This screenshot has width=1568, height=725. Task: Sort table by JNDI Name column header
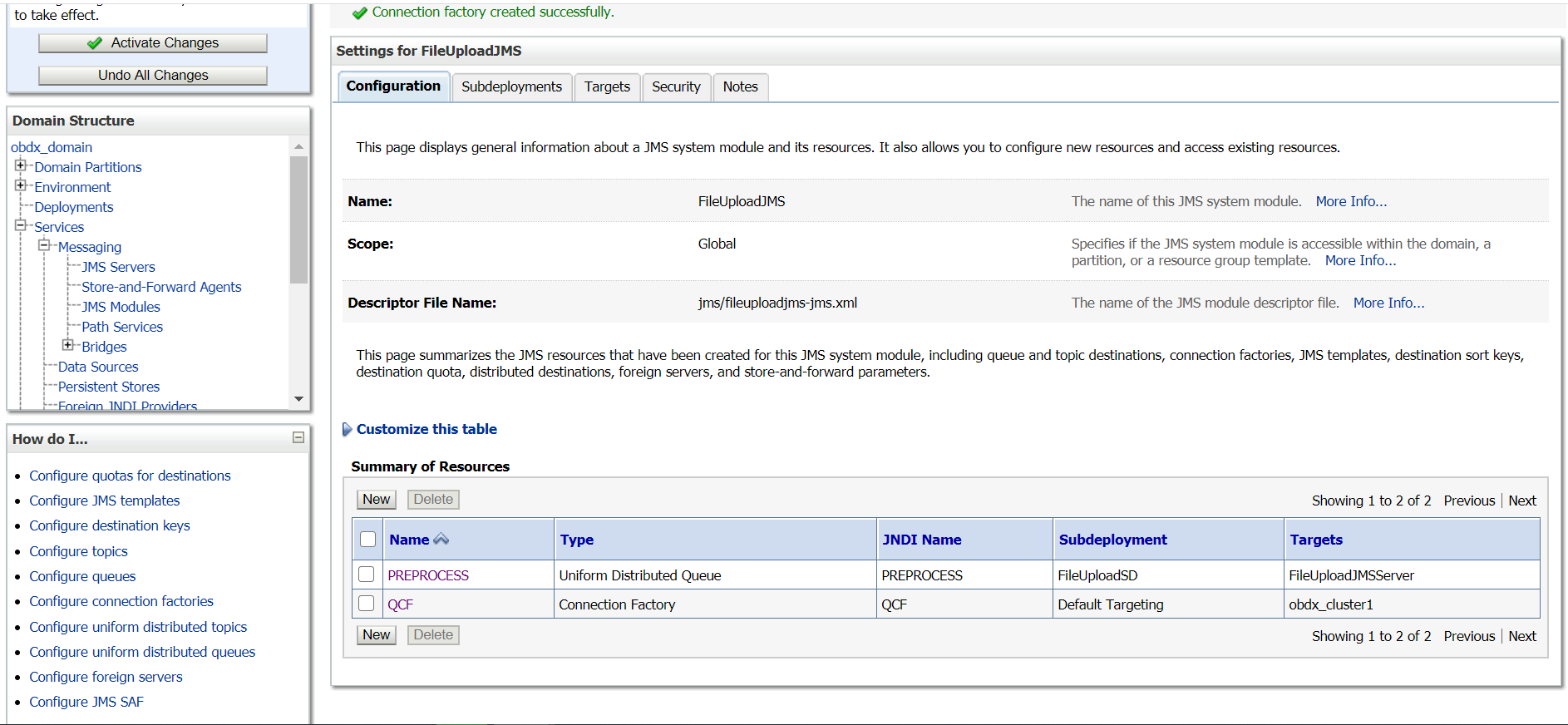click(922, 540)
